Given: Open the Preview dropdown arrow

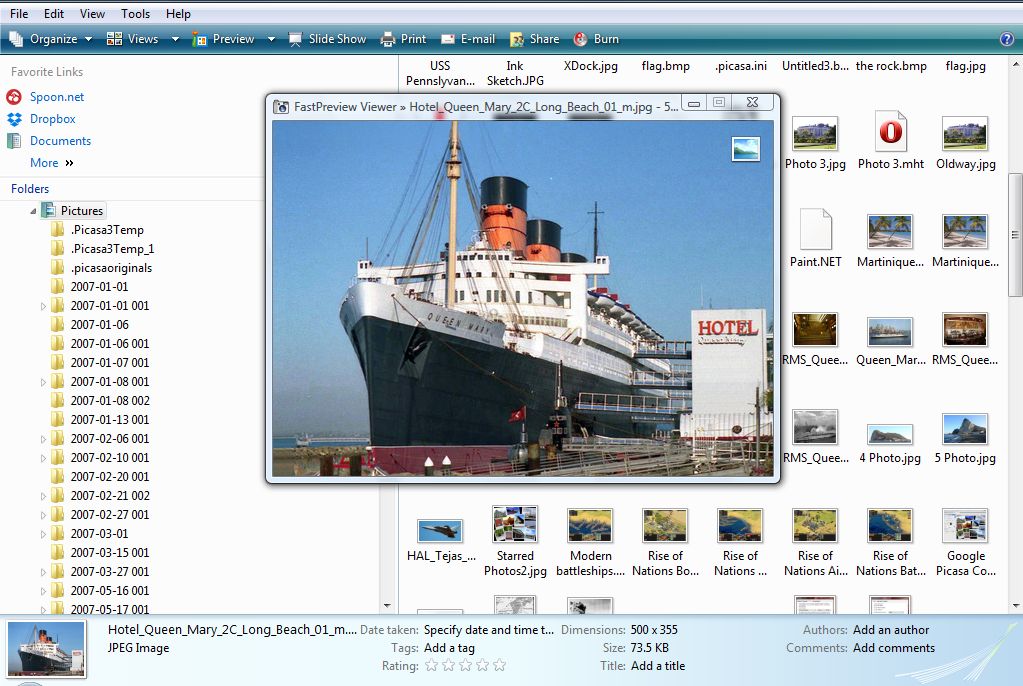Looking at the screenshot, I should point(271,39).
